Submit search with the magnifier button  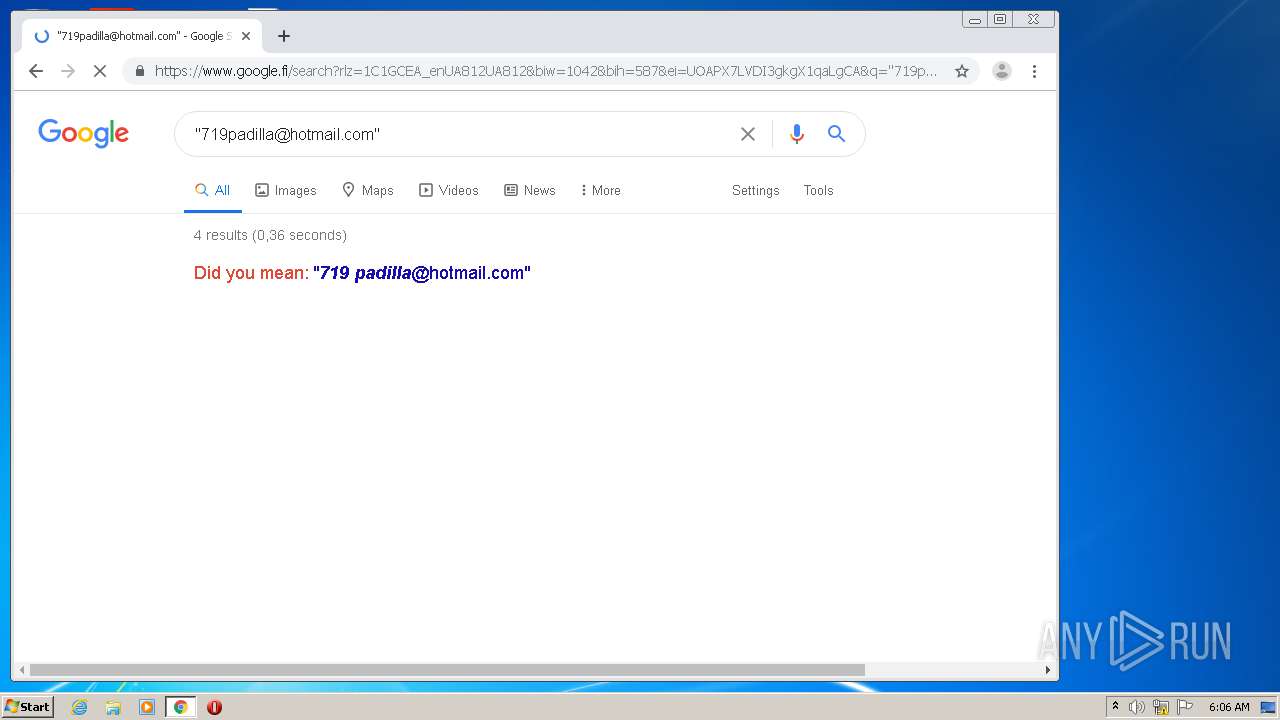click(837, 134)
